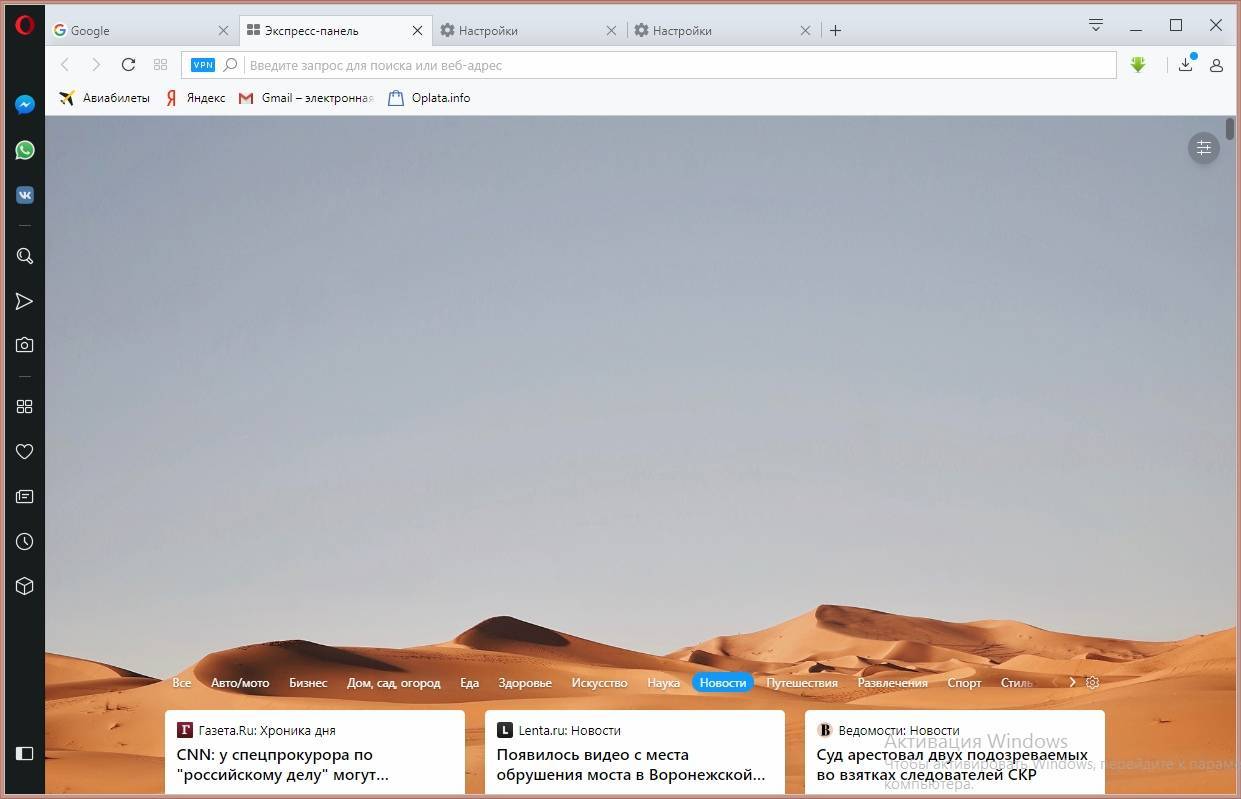This screenshot has width=1241, height=799.
Task: Open sidebar search icon
Action: (x=25, y=256)
